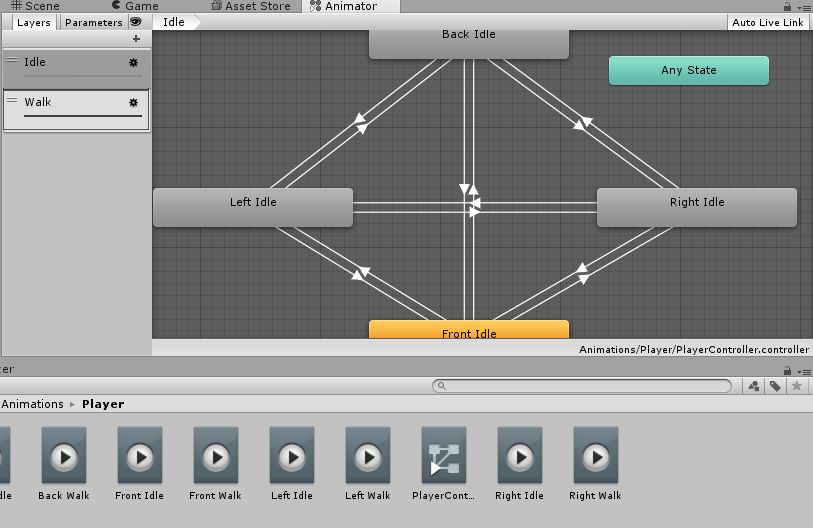Image resolution: width=813 pixels, height=528 pixels.
Task: Click the Animations folder breadcrumb
Action: coord(32,404)
